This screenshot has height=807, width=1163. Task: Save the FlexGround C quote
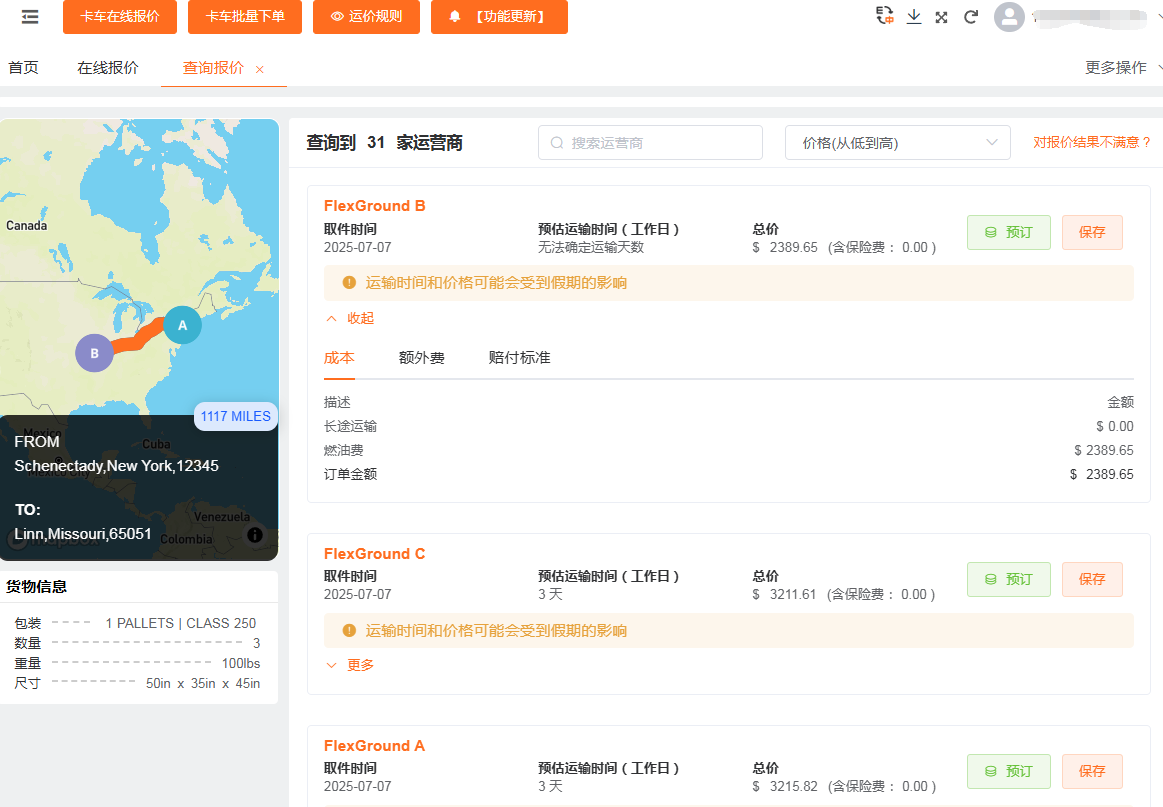tap(1092, 579)
